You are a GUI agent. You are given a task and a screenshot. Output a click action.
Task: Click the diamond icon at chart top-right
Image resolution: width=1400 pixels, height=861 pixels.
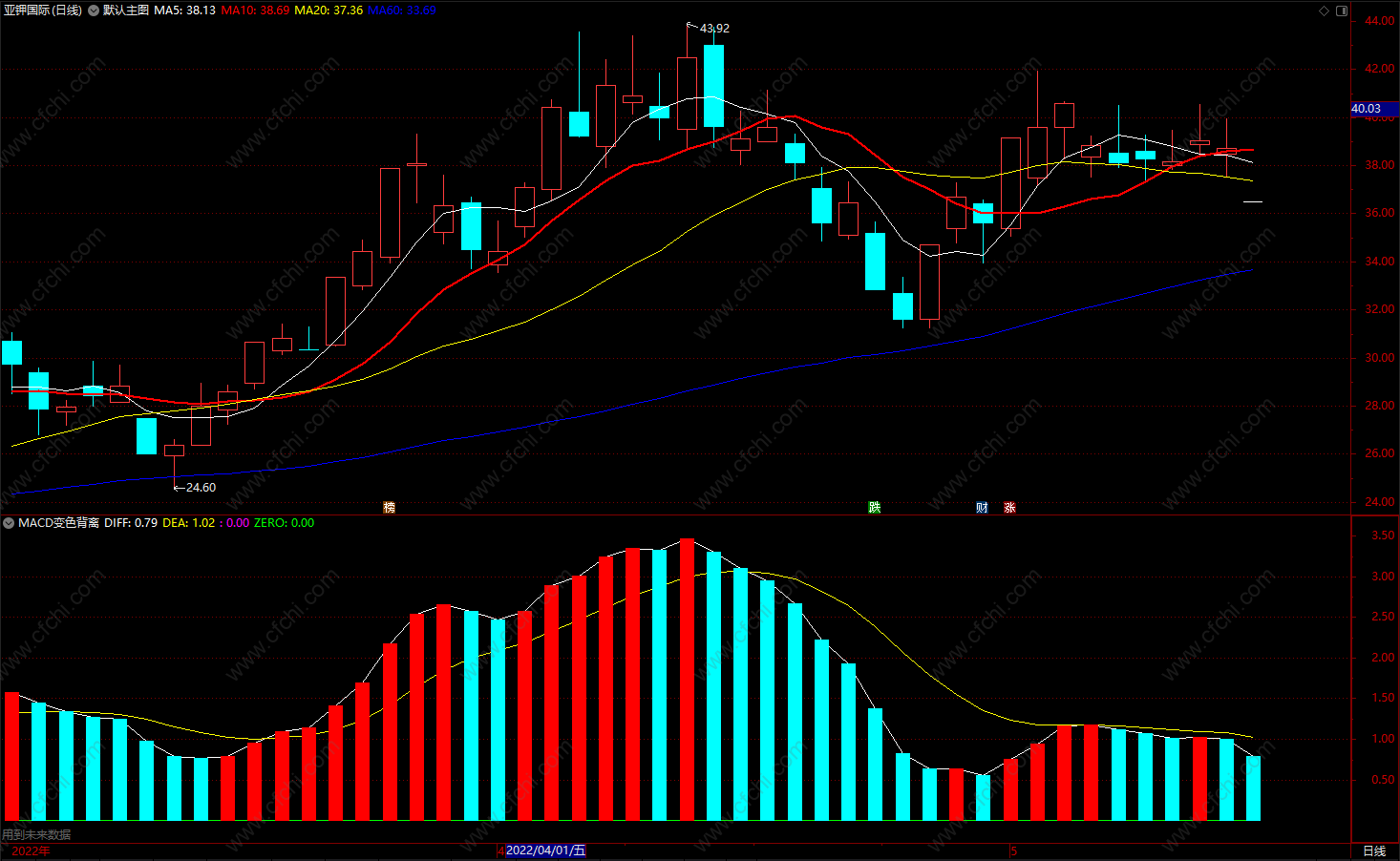click(1324, 10)
